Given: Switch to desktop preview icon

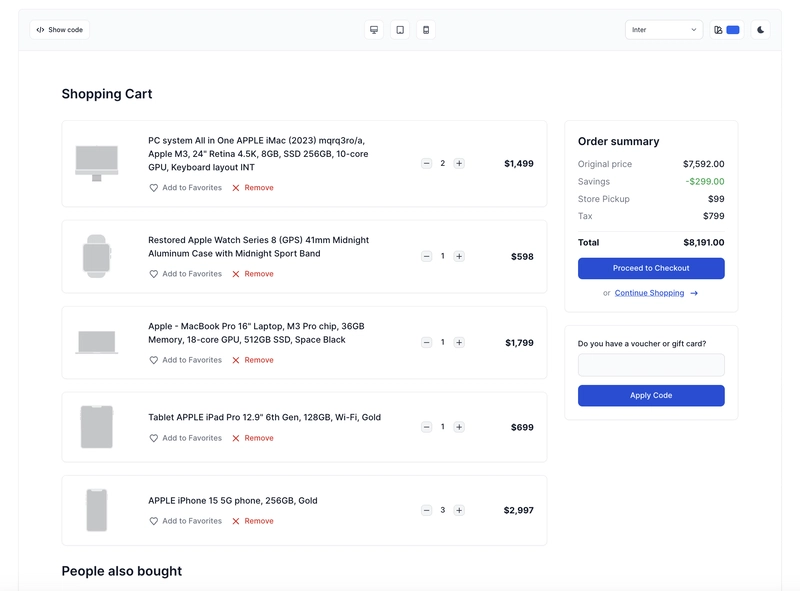Looking at the screenshot, I should tap(374, 30).
